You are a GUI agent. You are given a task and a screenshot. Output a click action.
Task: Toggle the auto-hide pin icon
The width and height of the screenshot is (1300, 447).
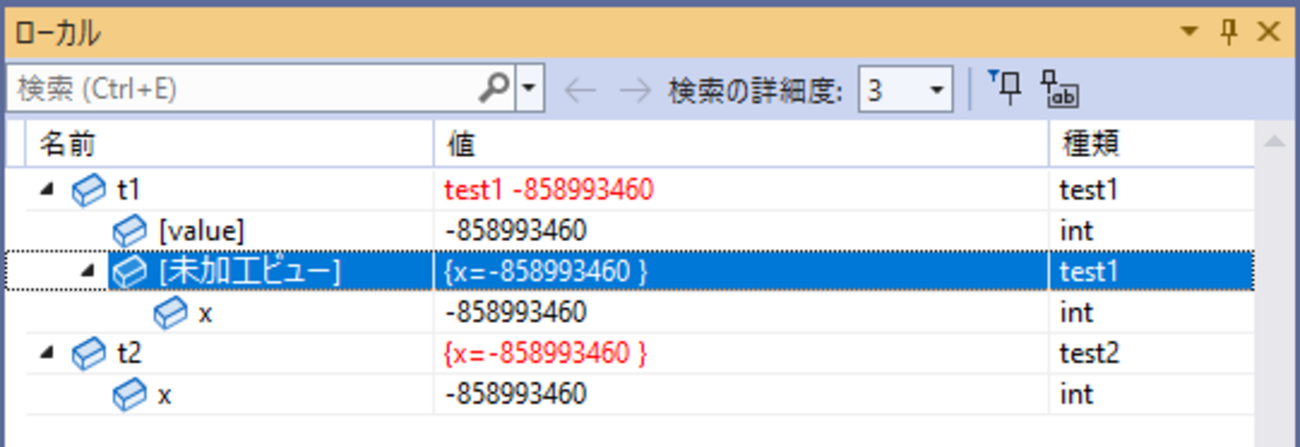[x=1230, y=32]
